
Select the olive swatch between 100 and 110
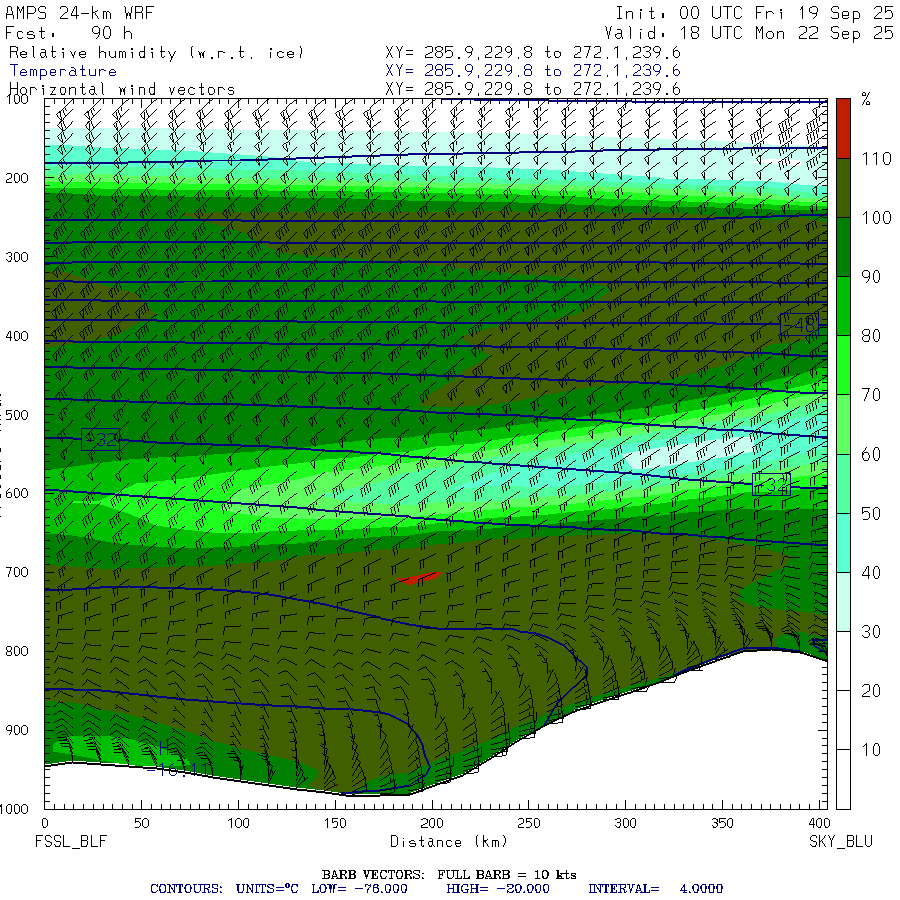[843, 188]
